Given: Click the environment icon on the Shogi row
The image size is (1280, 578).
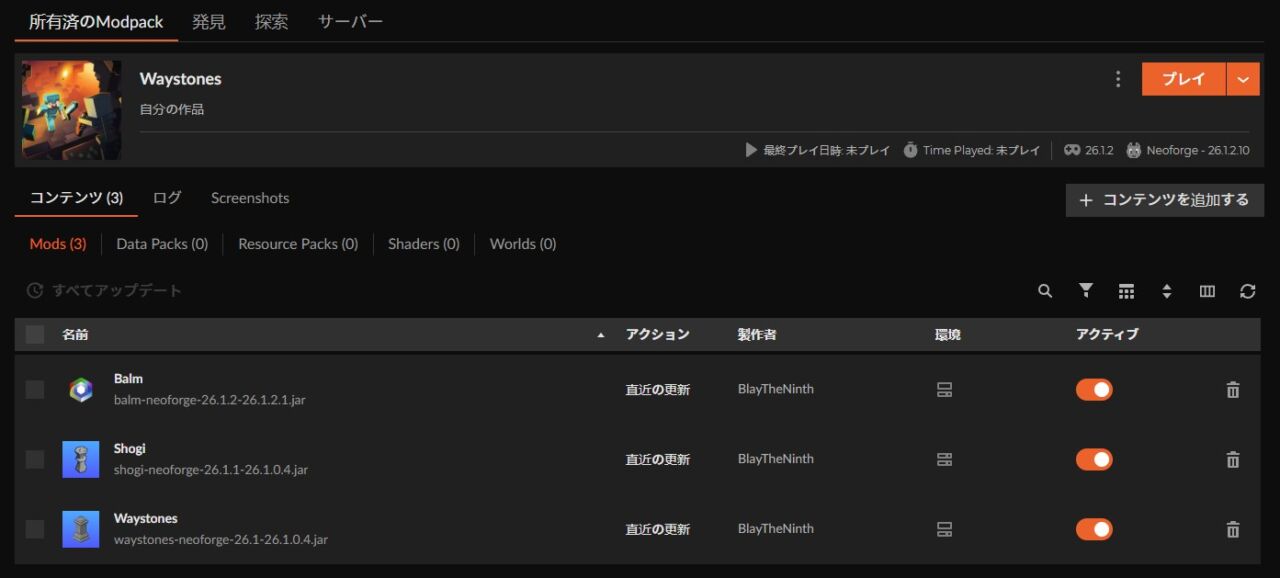Looking at the screenshot, I should [945, 459].
